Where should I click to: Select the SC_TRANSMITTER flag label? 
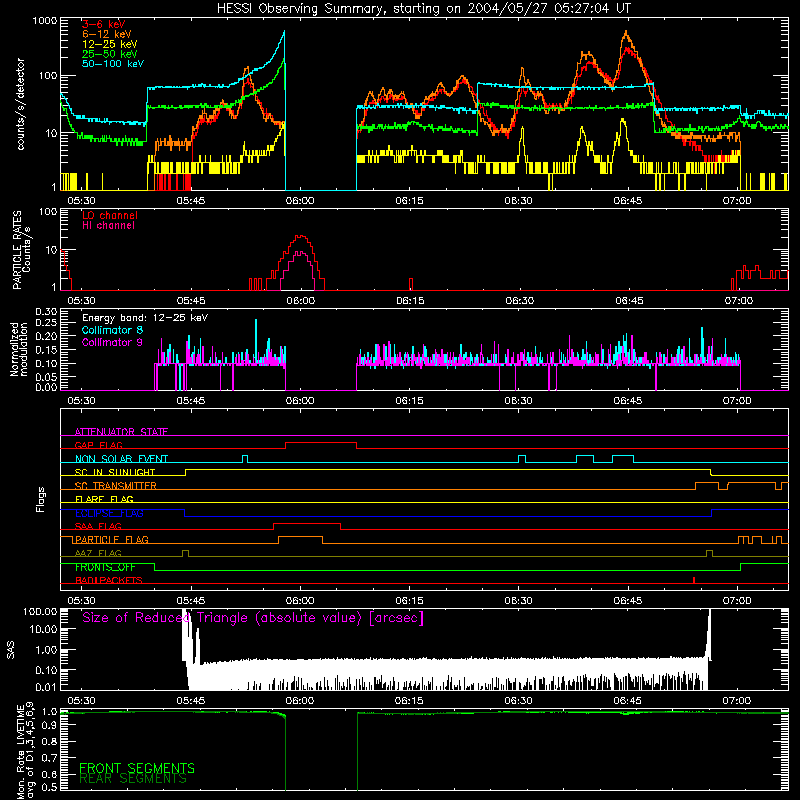coord(116,486)
